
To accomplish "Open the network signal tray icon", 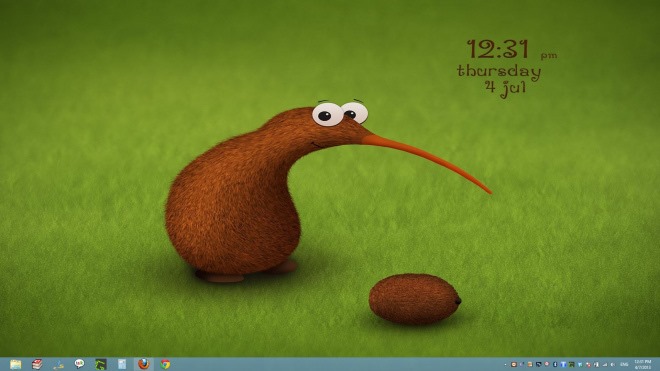I will pyautogui.click(x=605, y=365).
